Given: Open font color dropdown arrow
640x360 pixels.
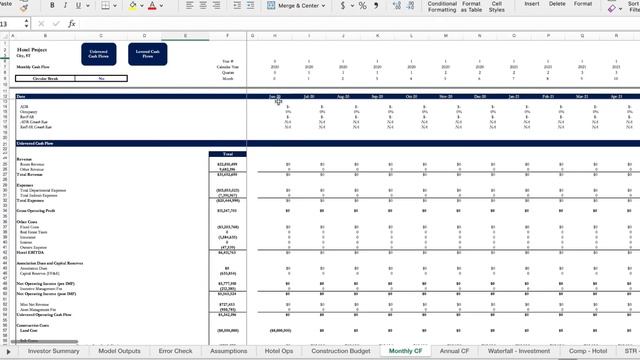Looking at the screenshot, I should pyautogui.click(x=161, y=6).
